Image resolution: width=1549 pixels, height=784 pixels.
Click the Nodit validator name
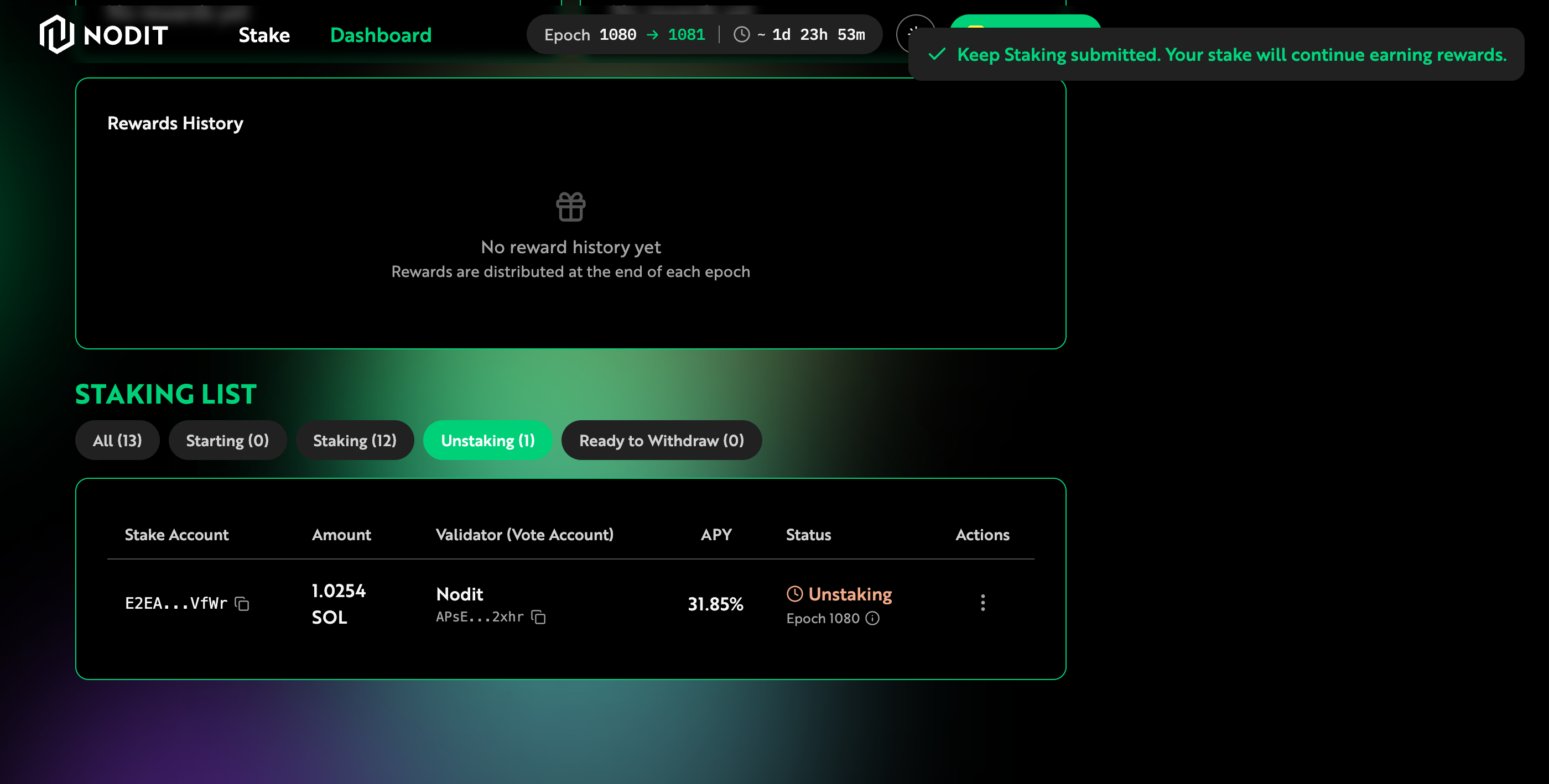[459, 594]
